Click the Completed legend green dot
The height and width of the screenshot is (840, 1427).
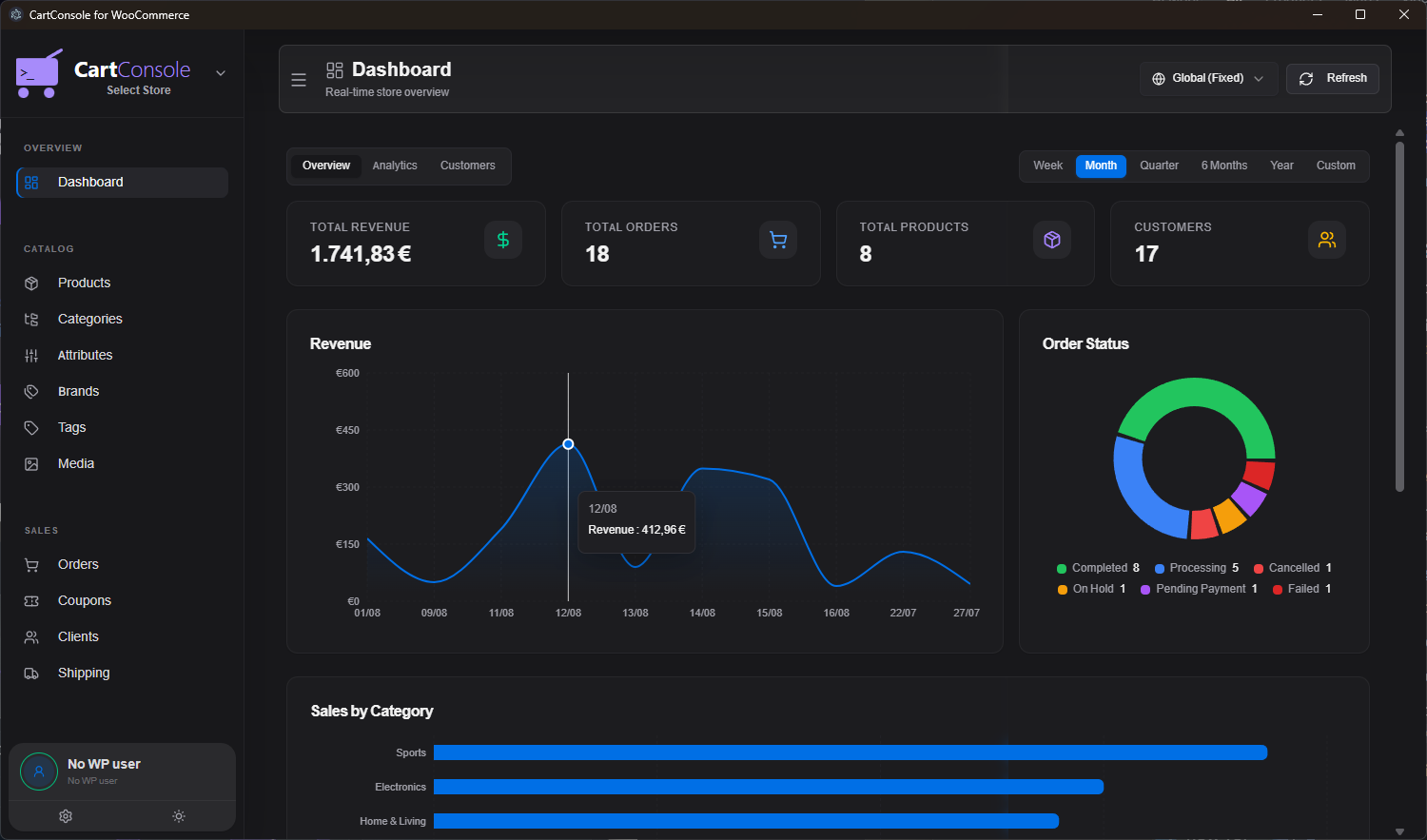click(1062, 569)
